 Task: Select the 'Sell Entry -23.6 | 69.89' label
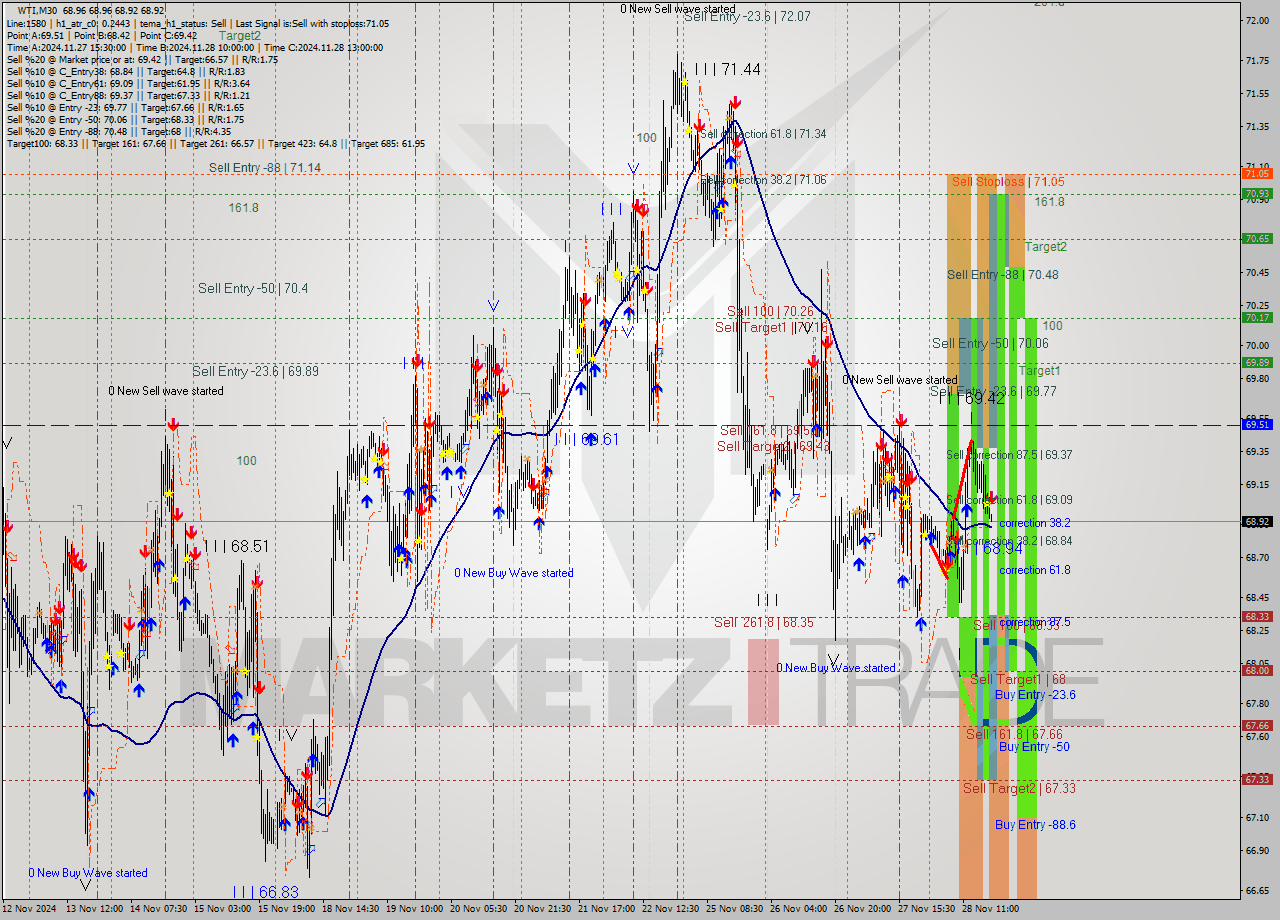pos(256,371)
